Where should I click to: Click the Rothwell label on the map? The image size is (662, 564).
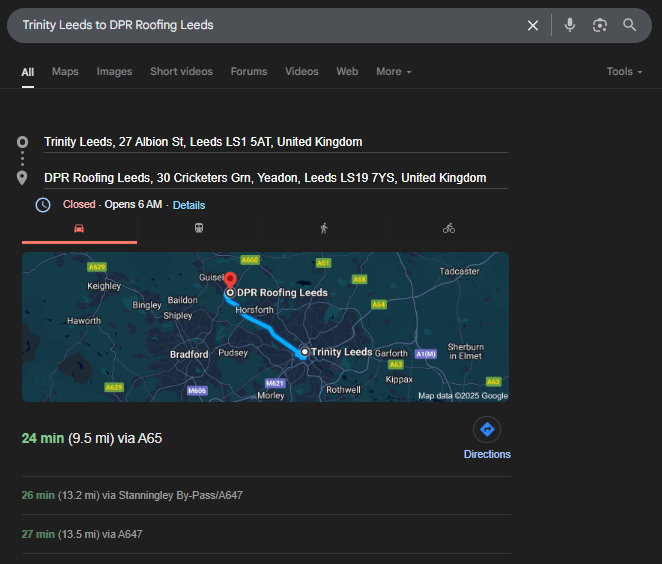coord(343,390)
